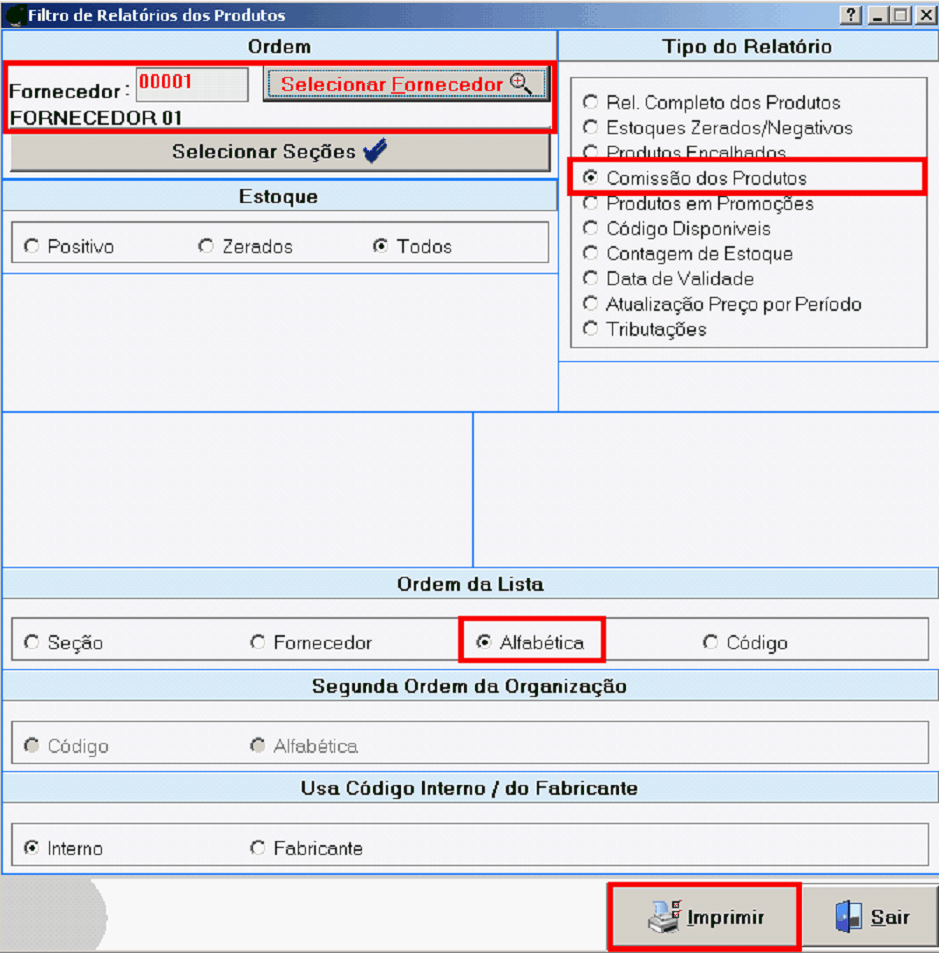Image resolution: width=940 pixels, height=954 pixels.
Task: Order the list by Seção
Action: (x=33, y=643)
